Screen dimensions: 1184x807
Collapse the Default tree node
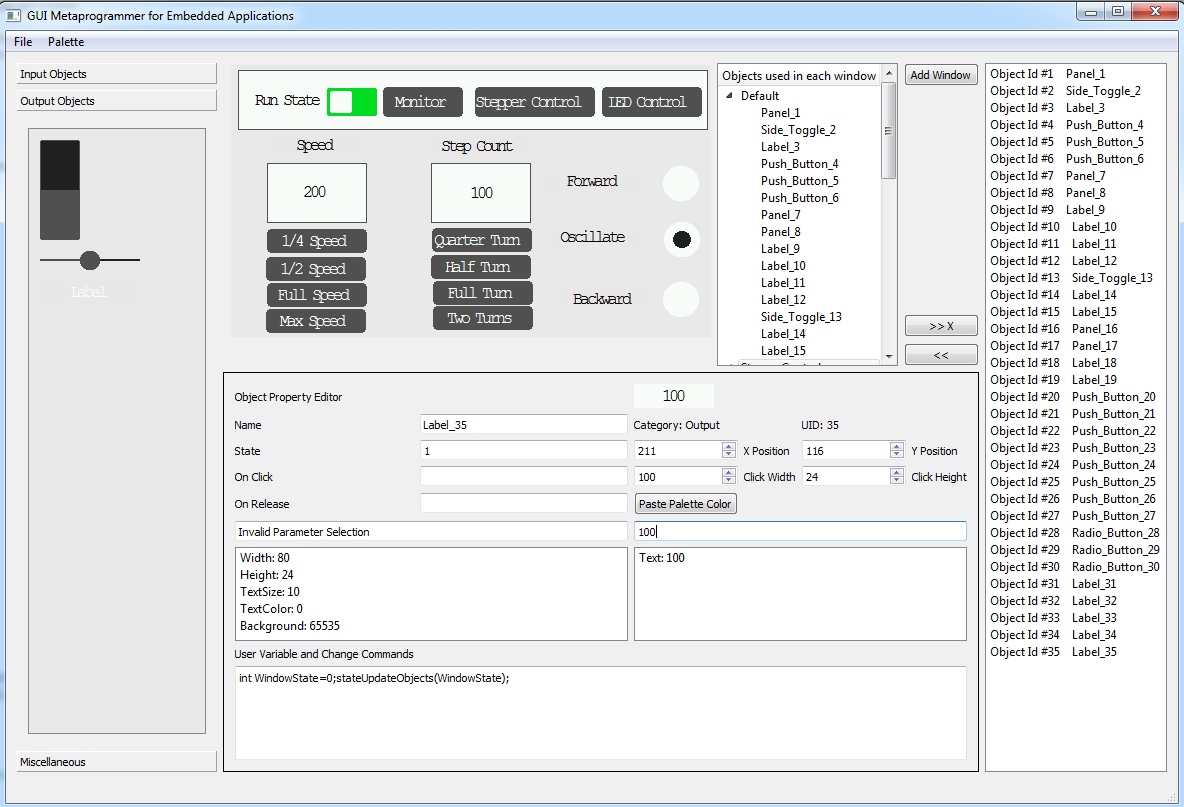[x=729, y=96]
